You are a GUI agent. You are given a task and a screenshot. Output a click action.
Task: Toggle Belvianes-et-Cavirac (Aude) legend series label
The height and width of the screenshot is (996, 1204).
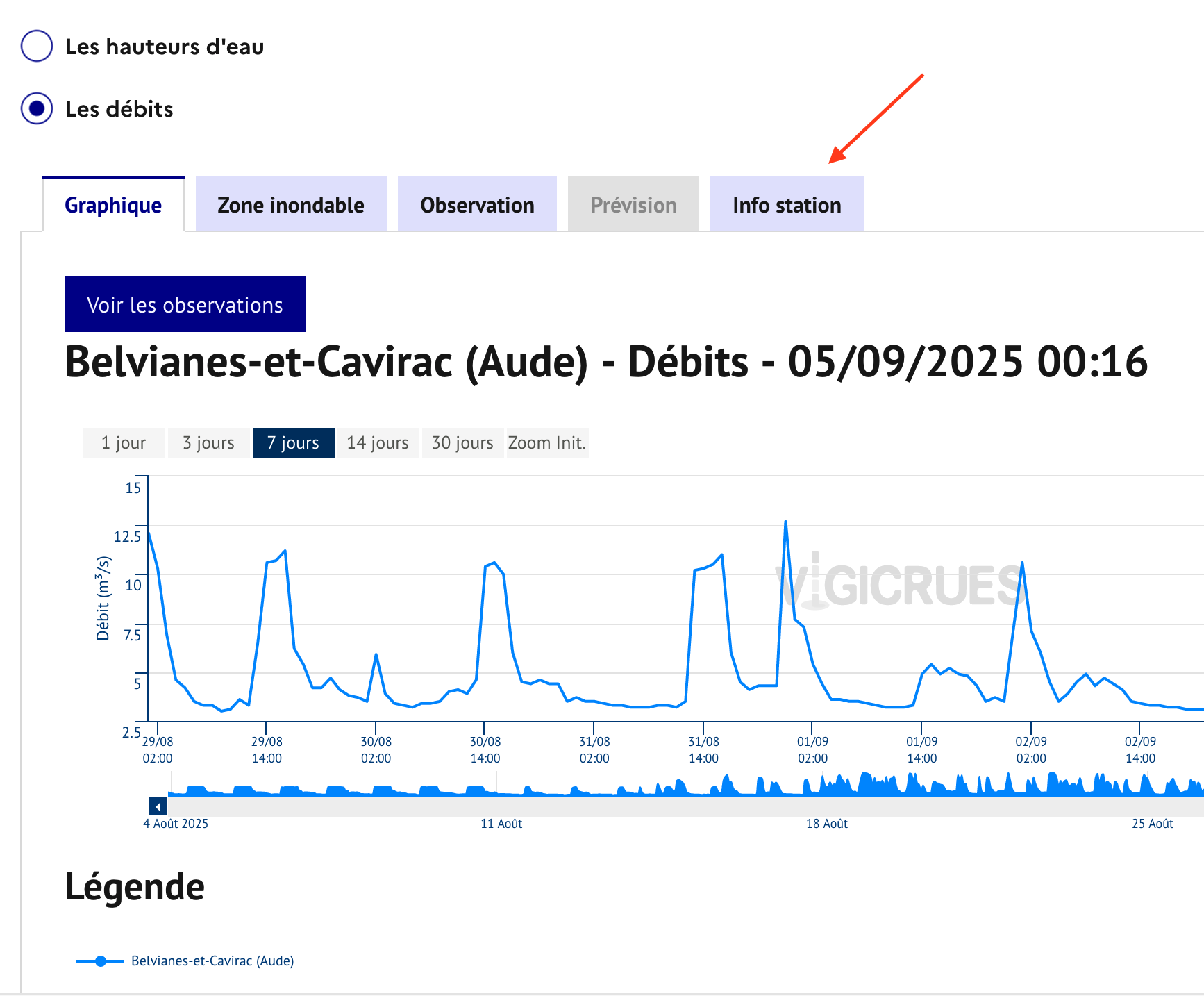(212, 961)
